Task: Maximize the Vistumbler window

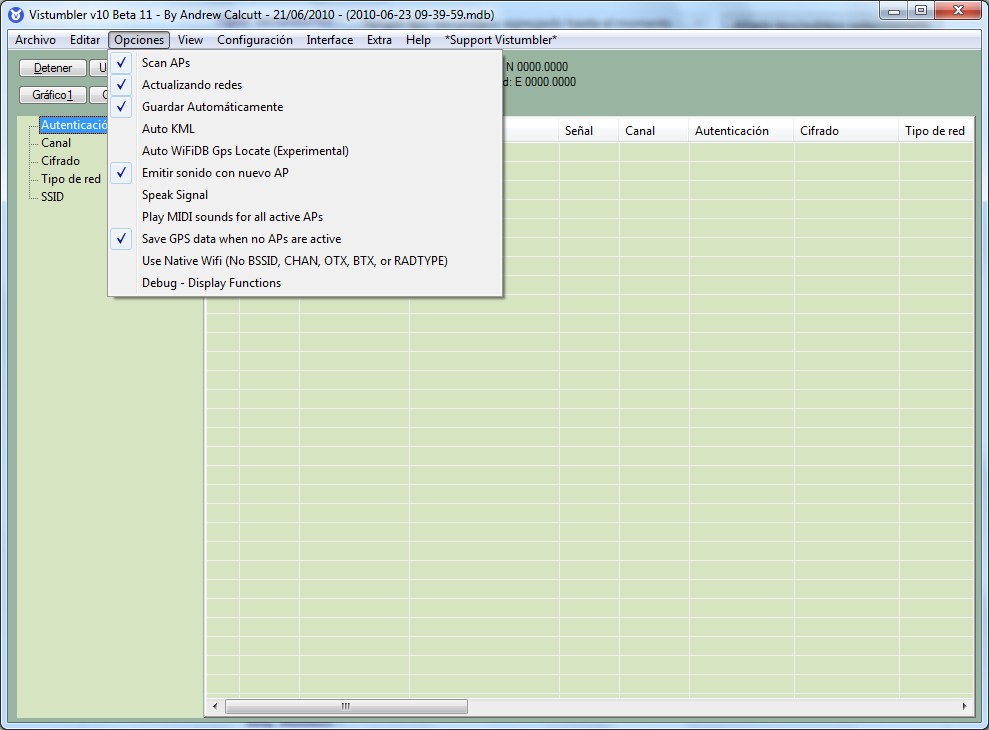Action: [921, 11]
